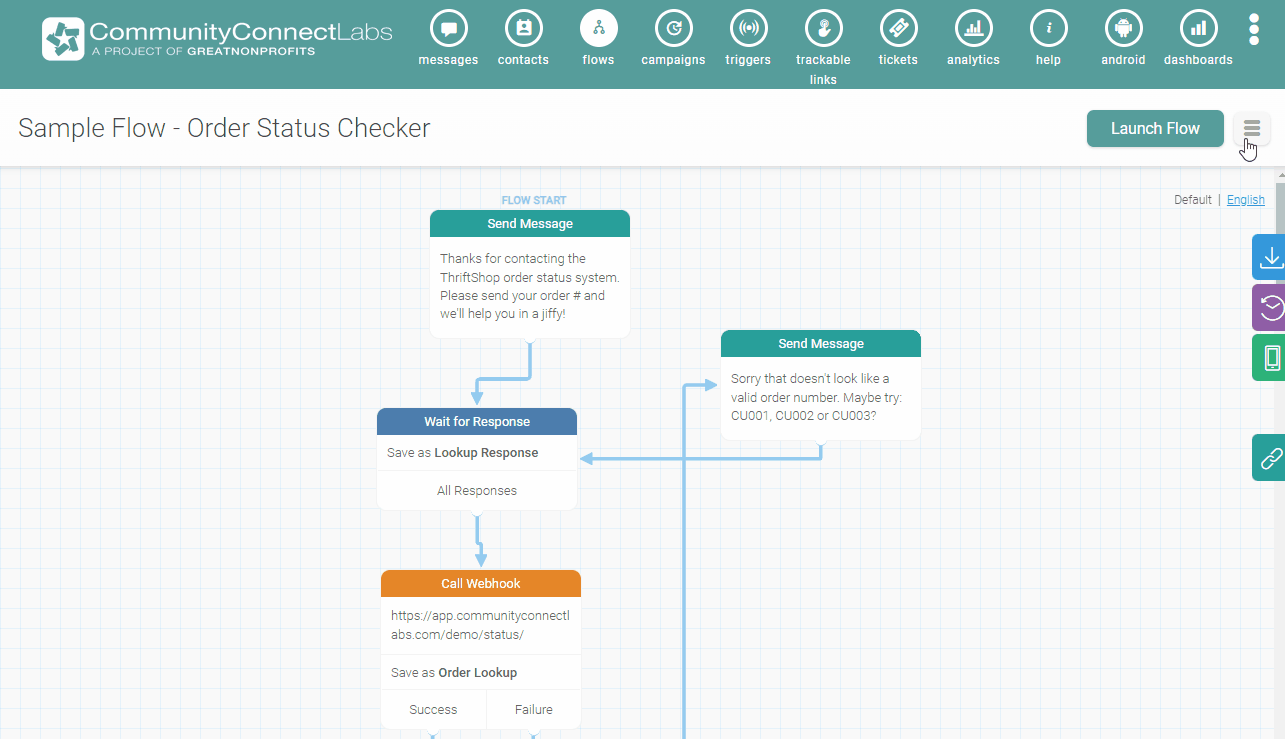Viewport: 1285px width, 739px height.
Task: Open the first Send Message node header
Action: pyautogui.click(x=530, y=223)
